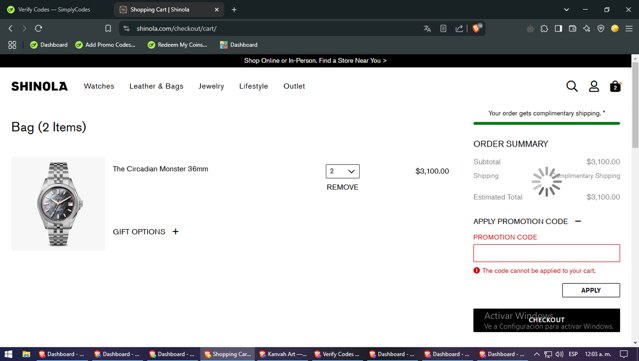Open the apps grid icon in the bookmarks bar
The height and width of the screenshot is (361, 639).
point(12,45)
